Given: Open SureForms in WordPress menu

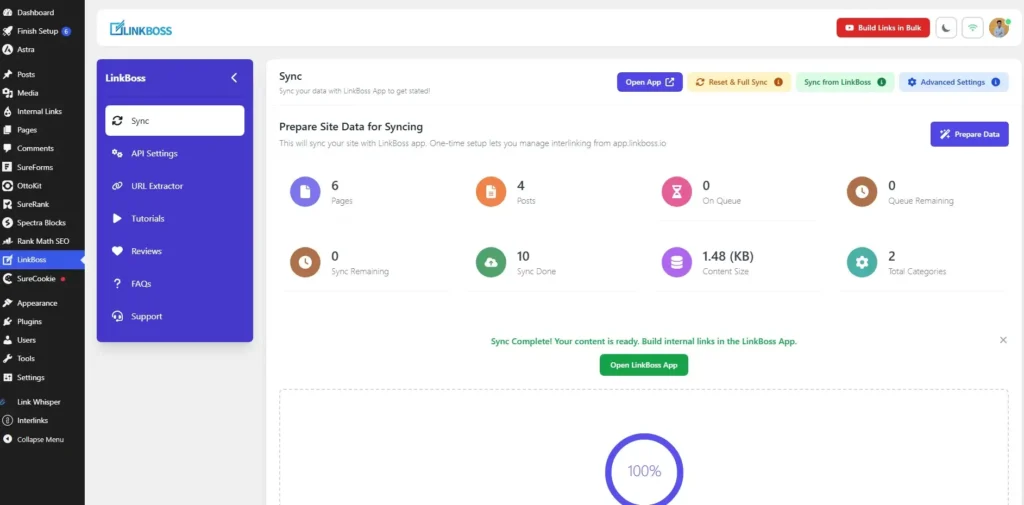Looking at the screenshot, I should (x=42, y=167).
